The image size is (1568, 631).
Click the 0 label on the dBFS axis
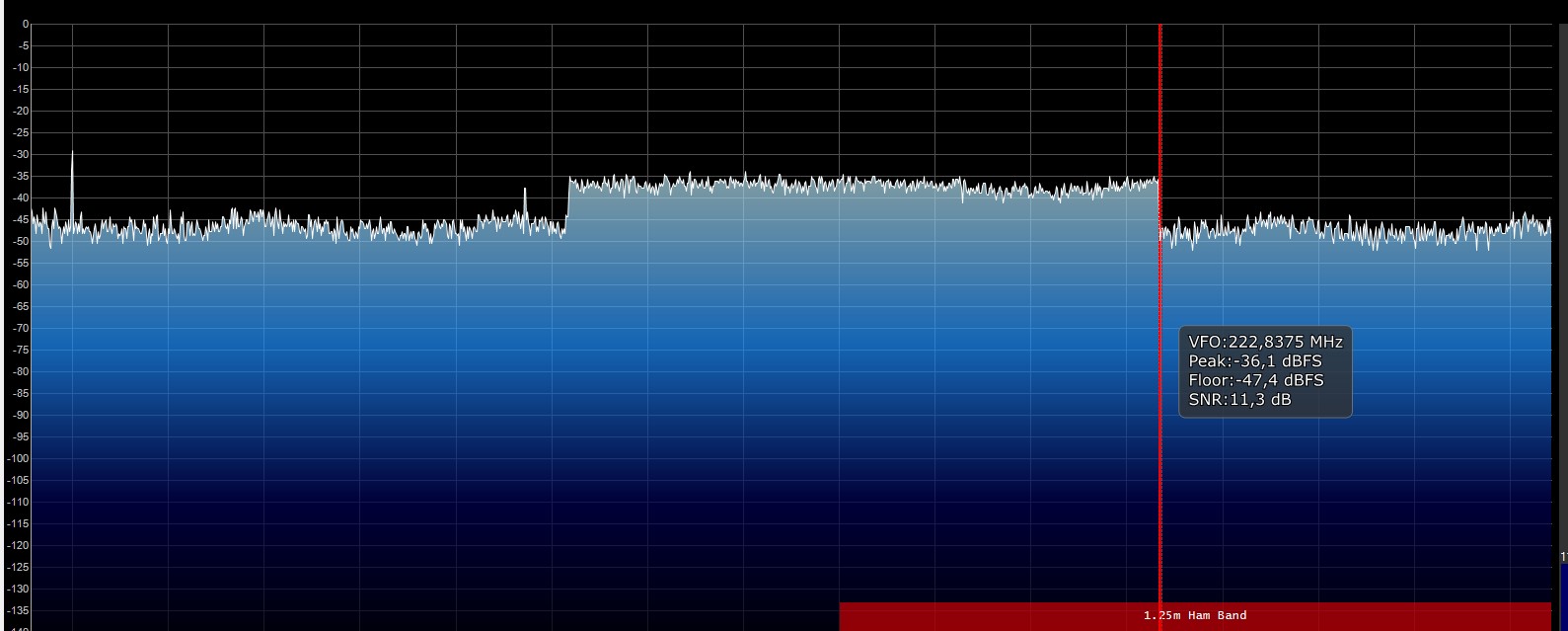click(x=26, y=25)
